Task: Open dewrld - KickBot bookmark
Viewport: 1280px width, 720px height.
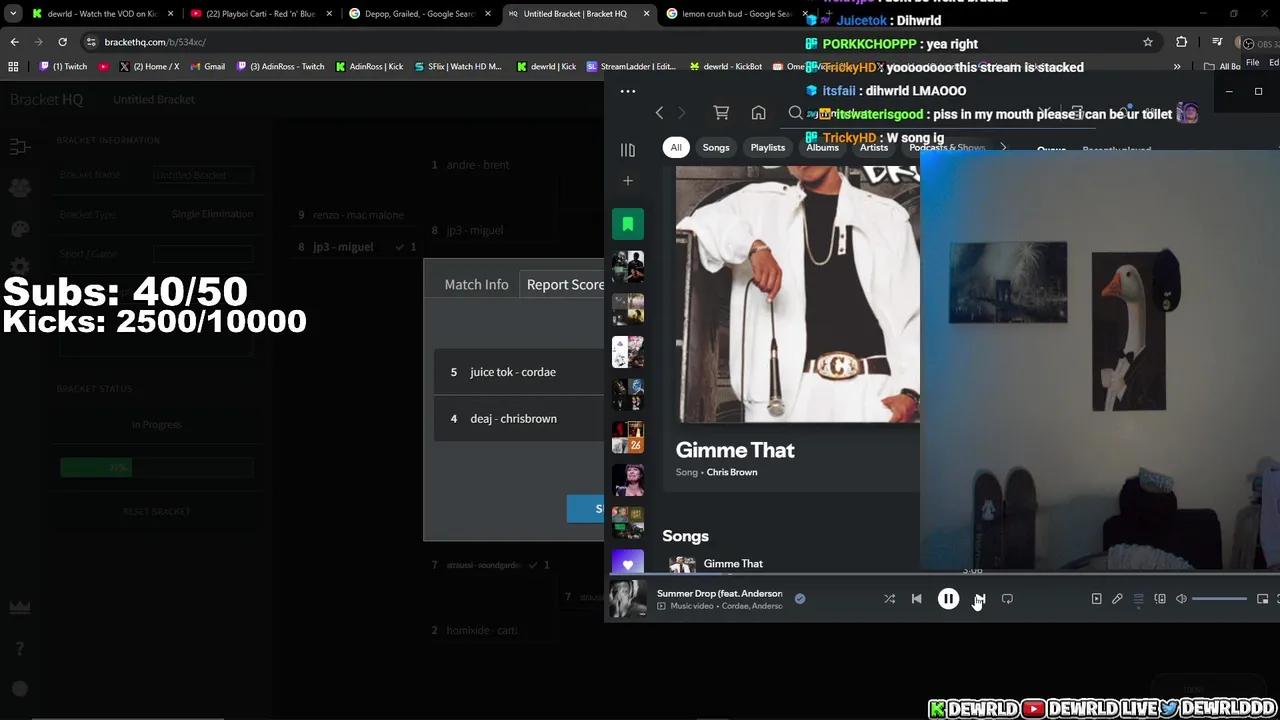Action: [725, 67]
